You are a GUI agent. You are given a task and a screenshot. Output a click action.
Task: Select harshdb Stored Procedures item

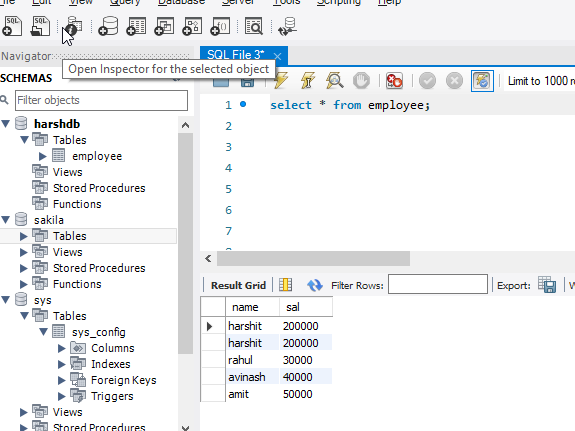click(99, 188)
